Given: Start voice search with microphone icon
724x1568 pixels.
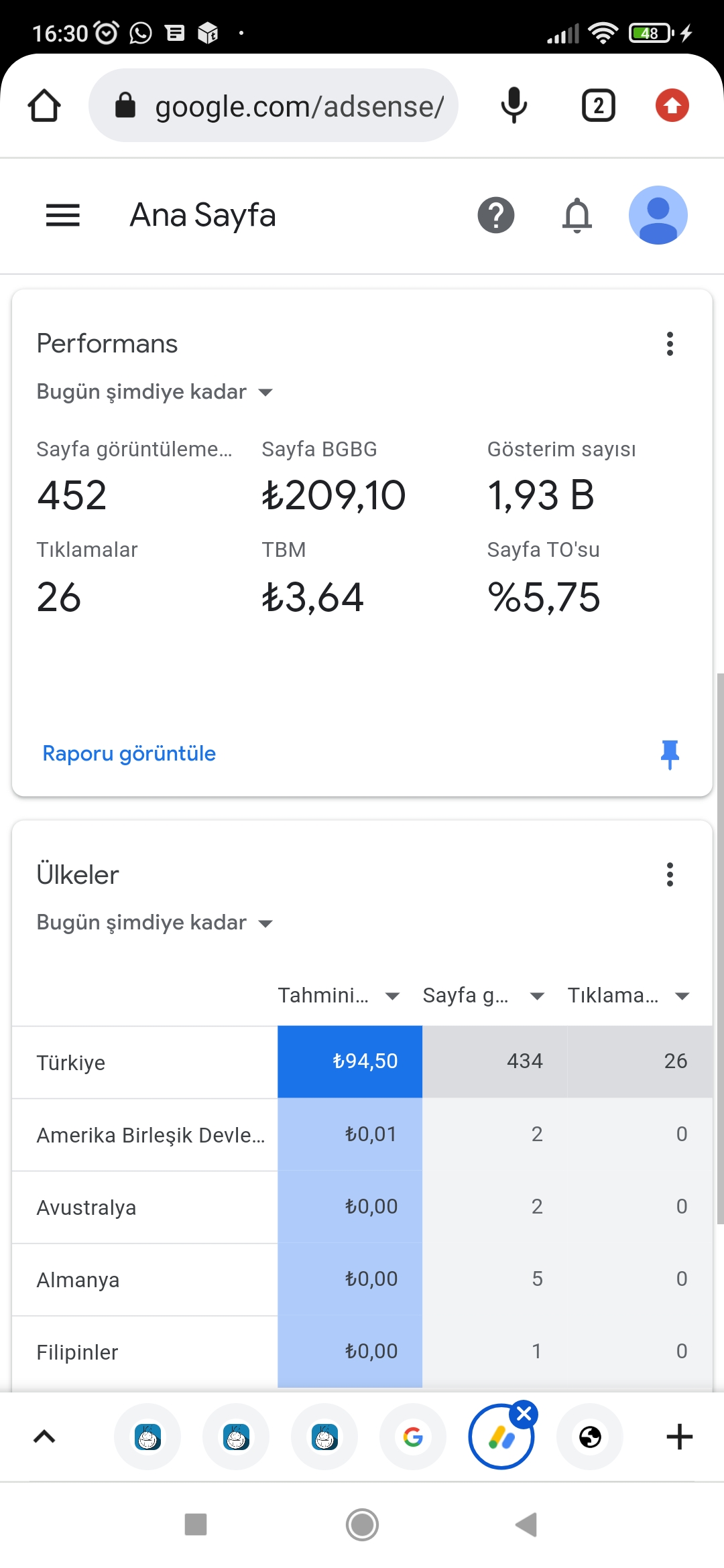Looking at the screenshot, I should (514, 105).
